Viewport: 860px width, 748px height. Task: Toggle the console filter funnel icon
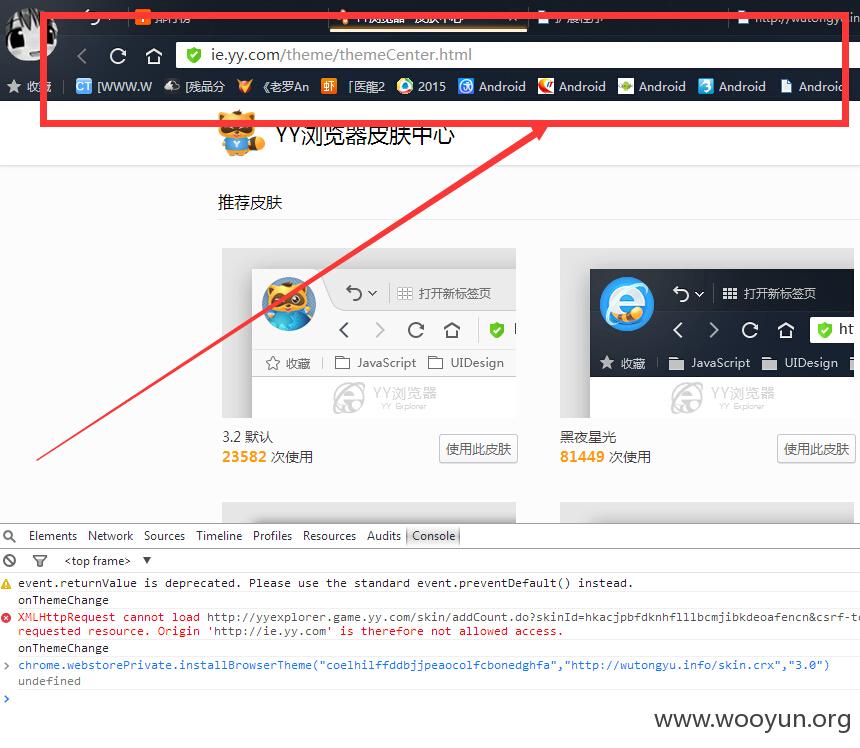pos(39,560)
